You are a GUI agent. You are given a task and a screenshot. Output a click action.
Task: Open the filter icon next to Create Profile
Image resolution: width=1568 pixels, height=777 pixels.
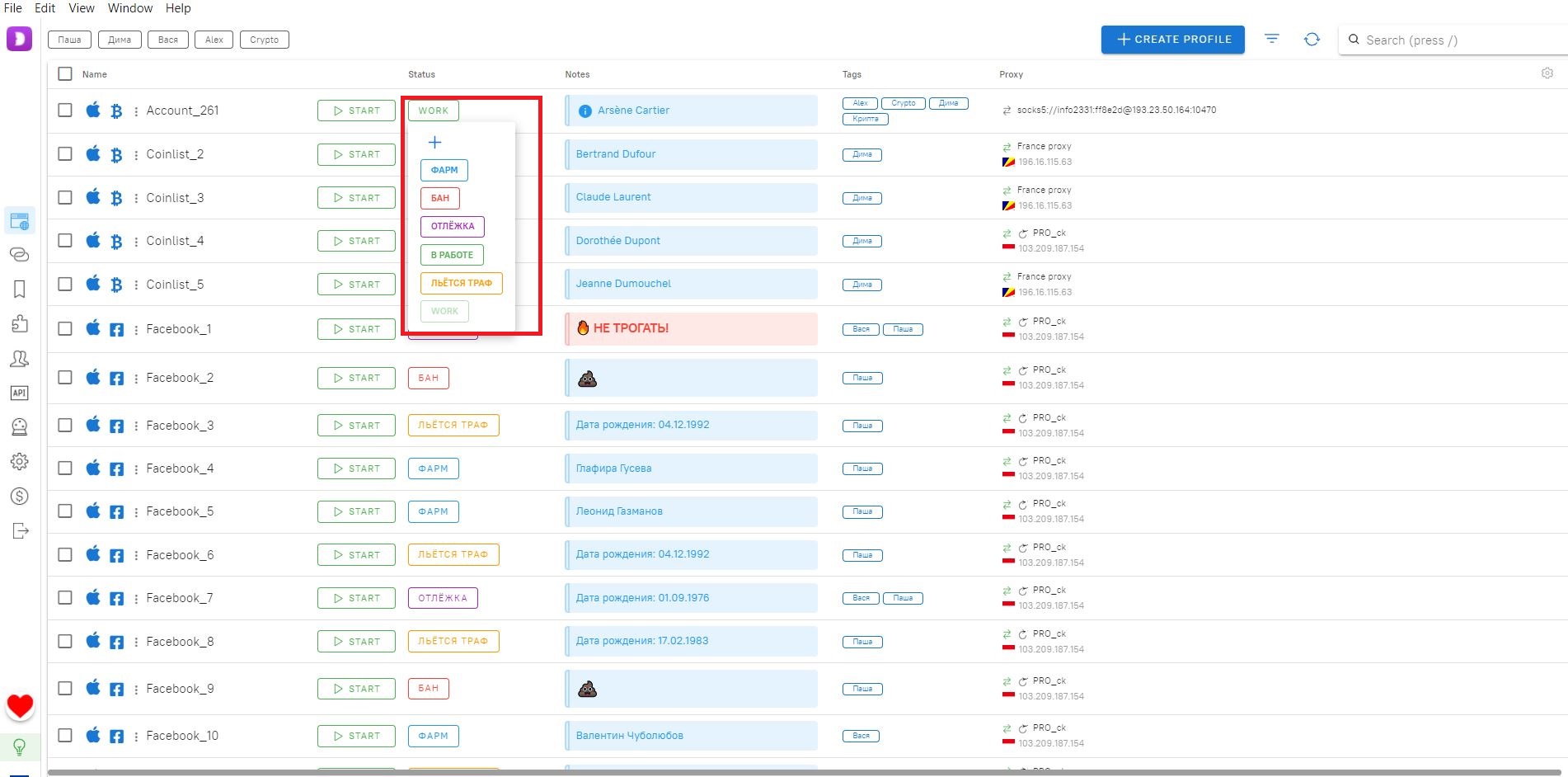[x=1272, y=40]
